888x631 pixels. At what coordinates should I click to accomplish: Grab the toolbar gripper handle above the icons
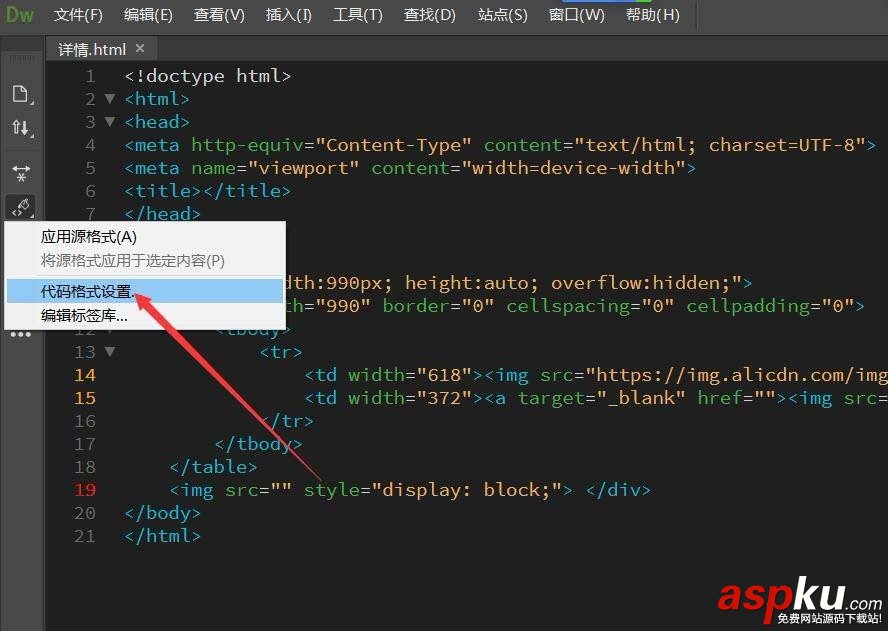[x=22, y=58]
